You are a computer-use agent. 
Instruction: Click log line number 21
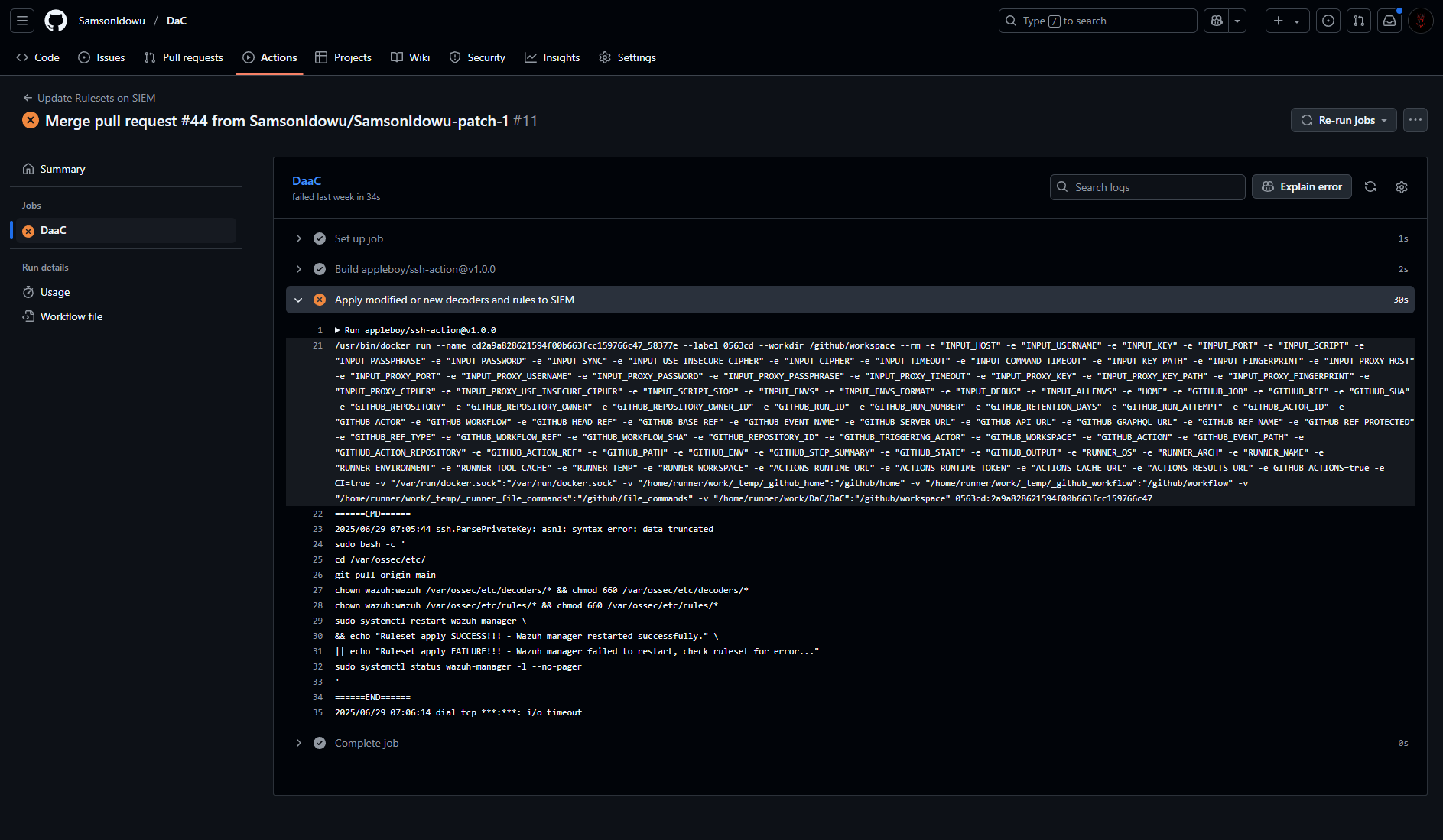tap(318, 345)
